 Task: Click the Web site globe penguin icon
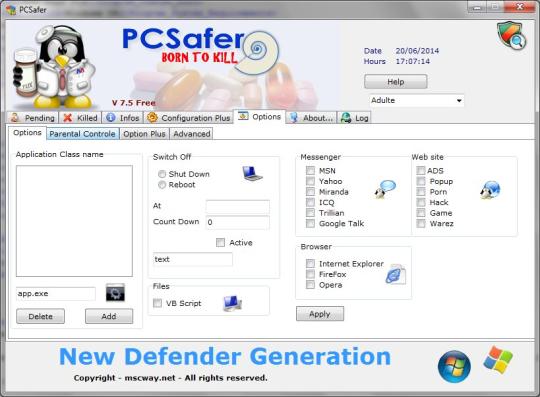point(490,190)
